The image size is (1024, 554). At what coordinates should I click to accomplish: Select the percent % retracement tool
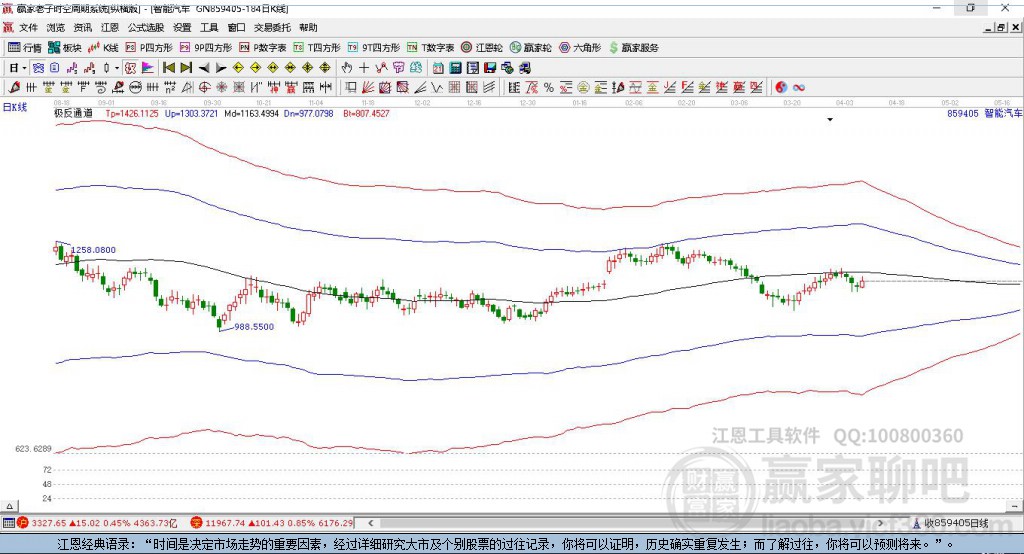pyautogui.click(x=549, y=88)
